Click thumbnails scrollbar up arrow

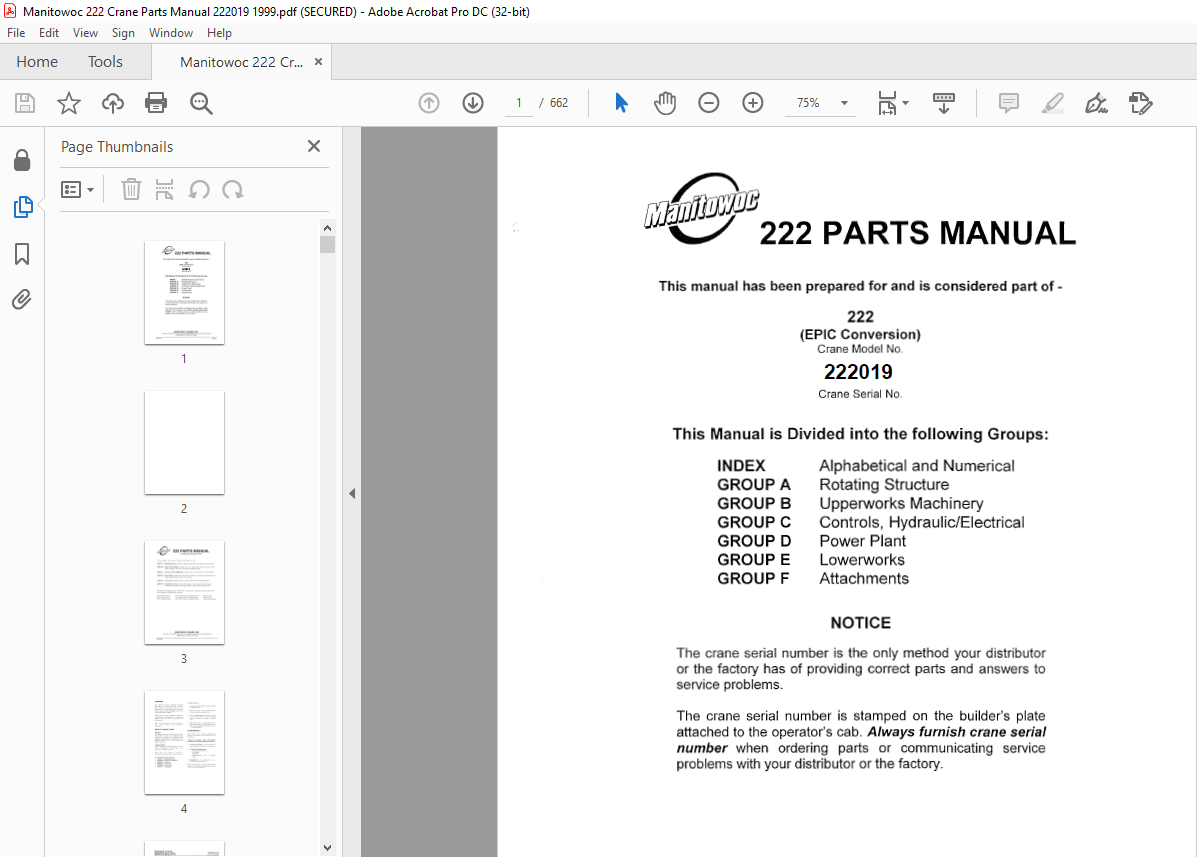tap(327, 228)
